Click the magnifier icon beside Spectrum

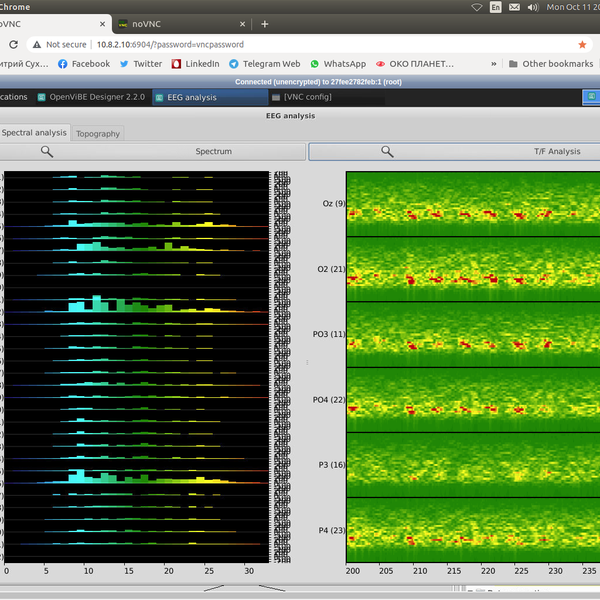(47, 152)
